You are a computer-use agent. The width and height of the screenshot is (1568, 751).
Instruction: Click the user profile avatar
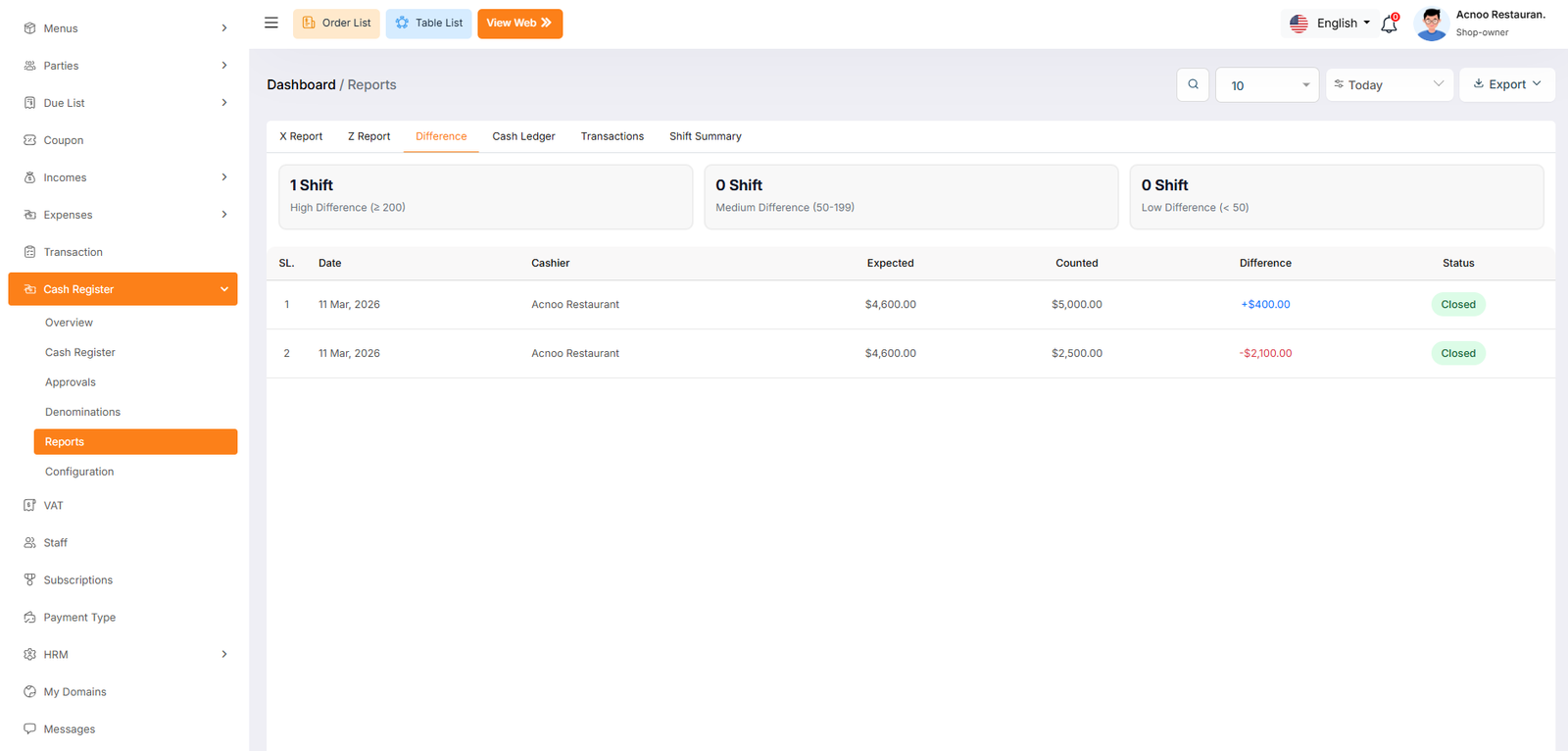click(1432, 24)
